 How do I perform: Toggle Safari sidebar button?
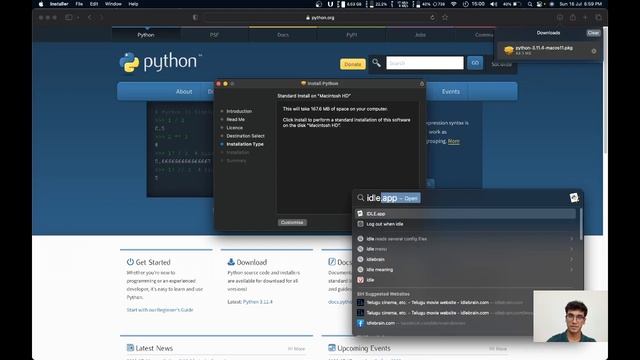tap(69, 18)
